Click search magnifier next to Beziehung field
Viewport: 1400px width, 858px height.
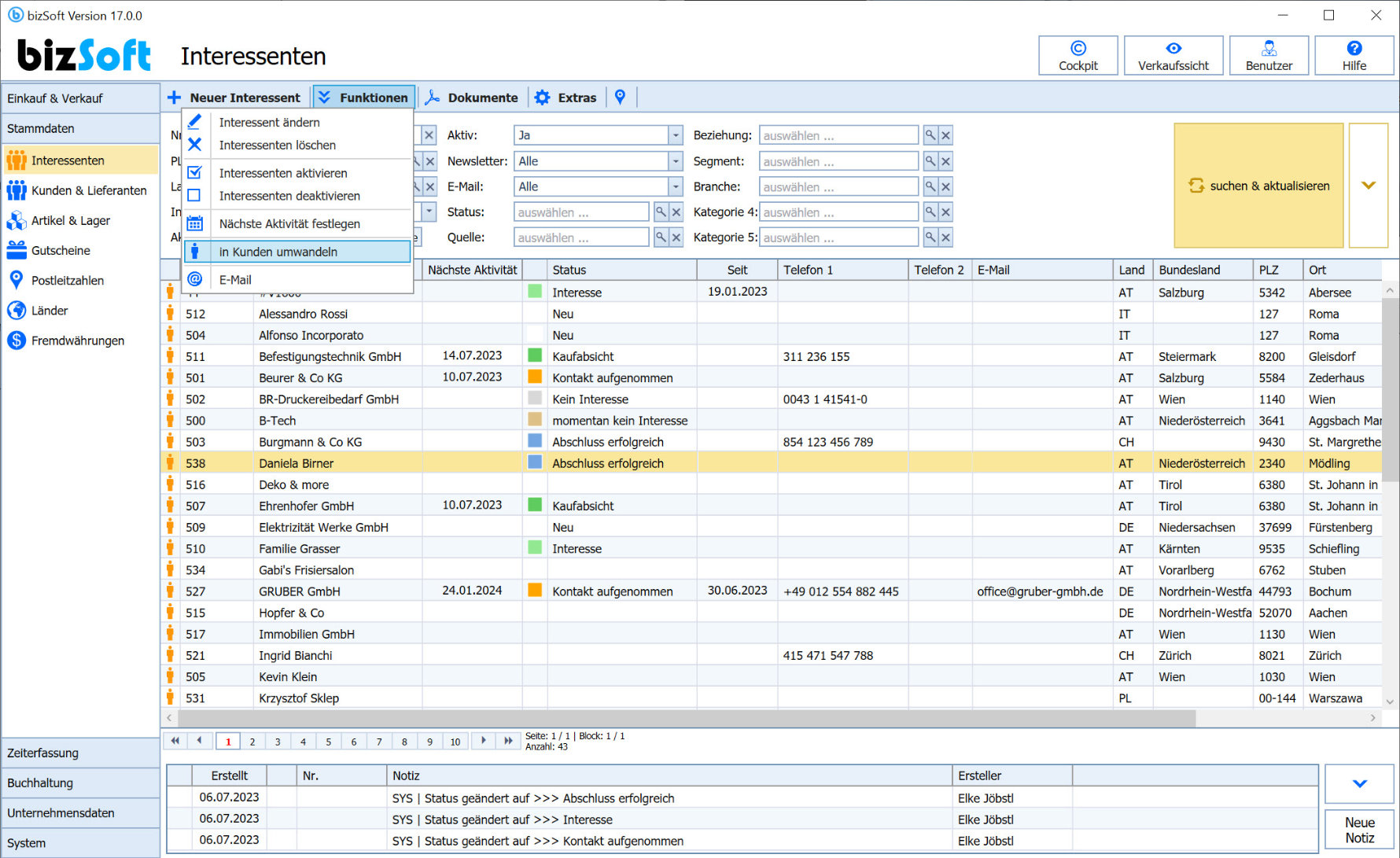[x=930, y=135]
